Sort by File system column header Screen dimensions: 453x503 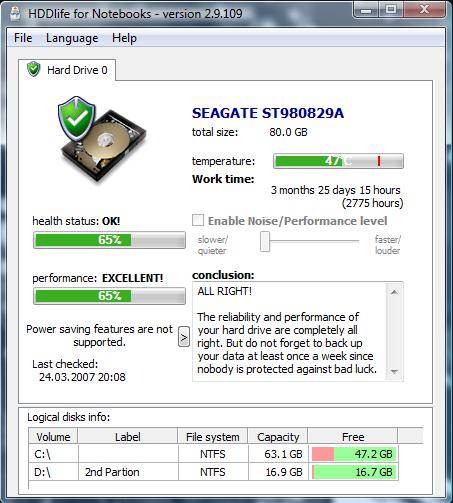pos(213,437)
